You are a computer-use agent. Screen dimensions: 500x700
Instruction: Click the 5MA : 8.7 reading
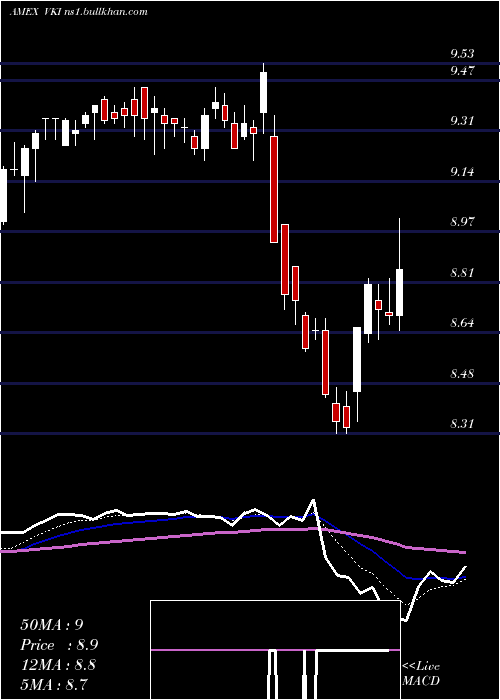coord(54,684)
